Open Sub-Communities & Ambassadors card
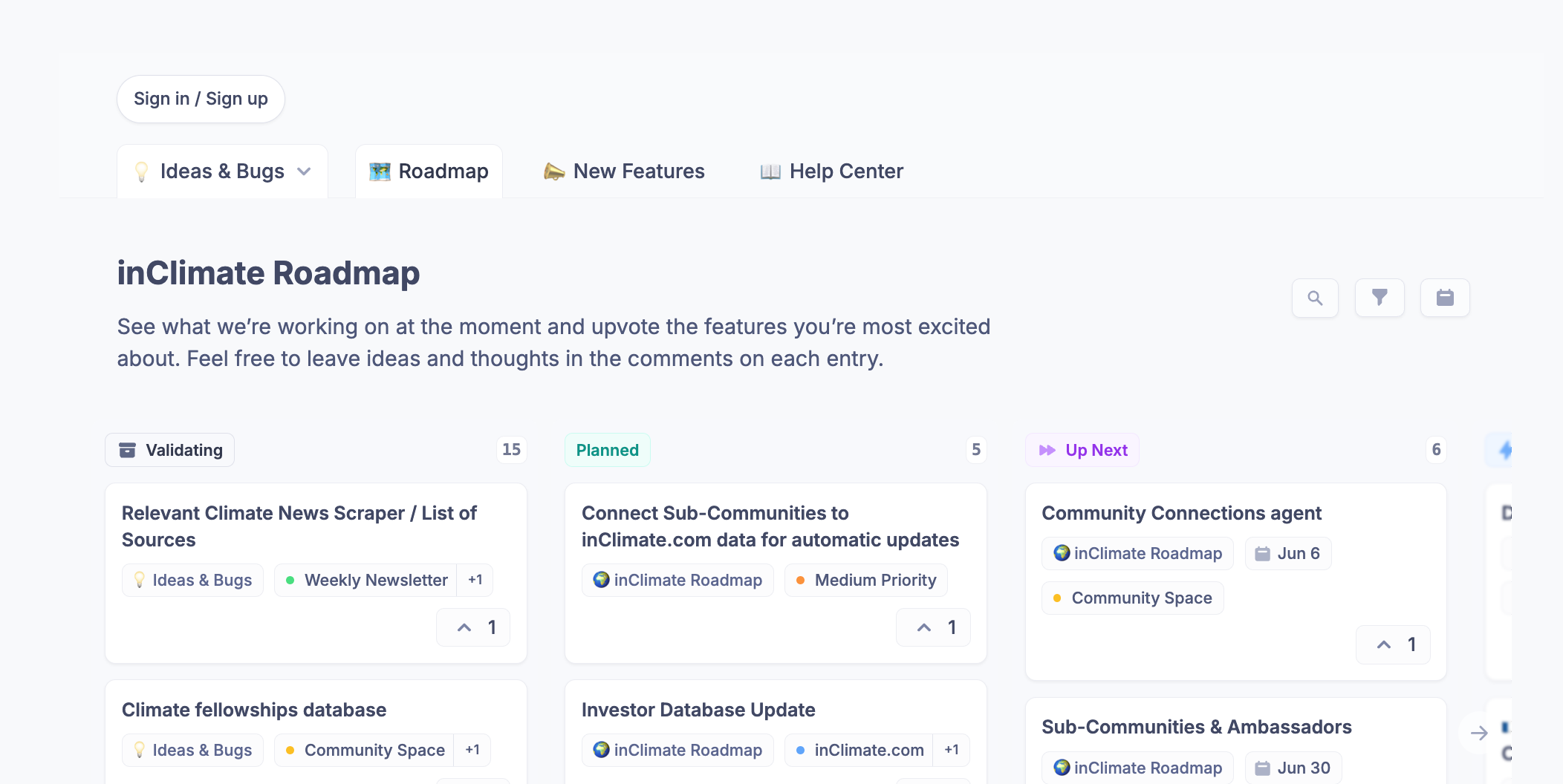The height and width of the screenshot is (784, 1563). pyautogui.click(x=1196, y=727)
